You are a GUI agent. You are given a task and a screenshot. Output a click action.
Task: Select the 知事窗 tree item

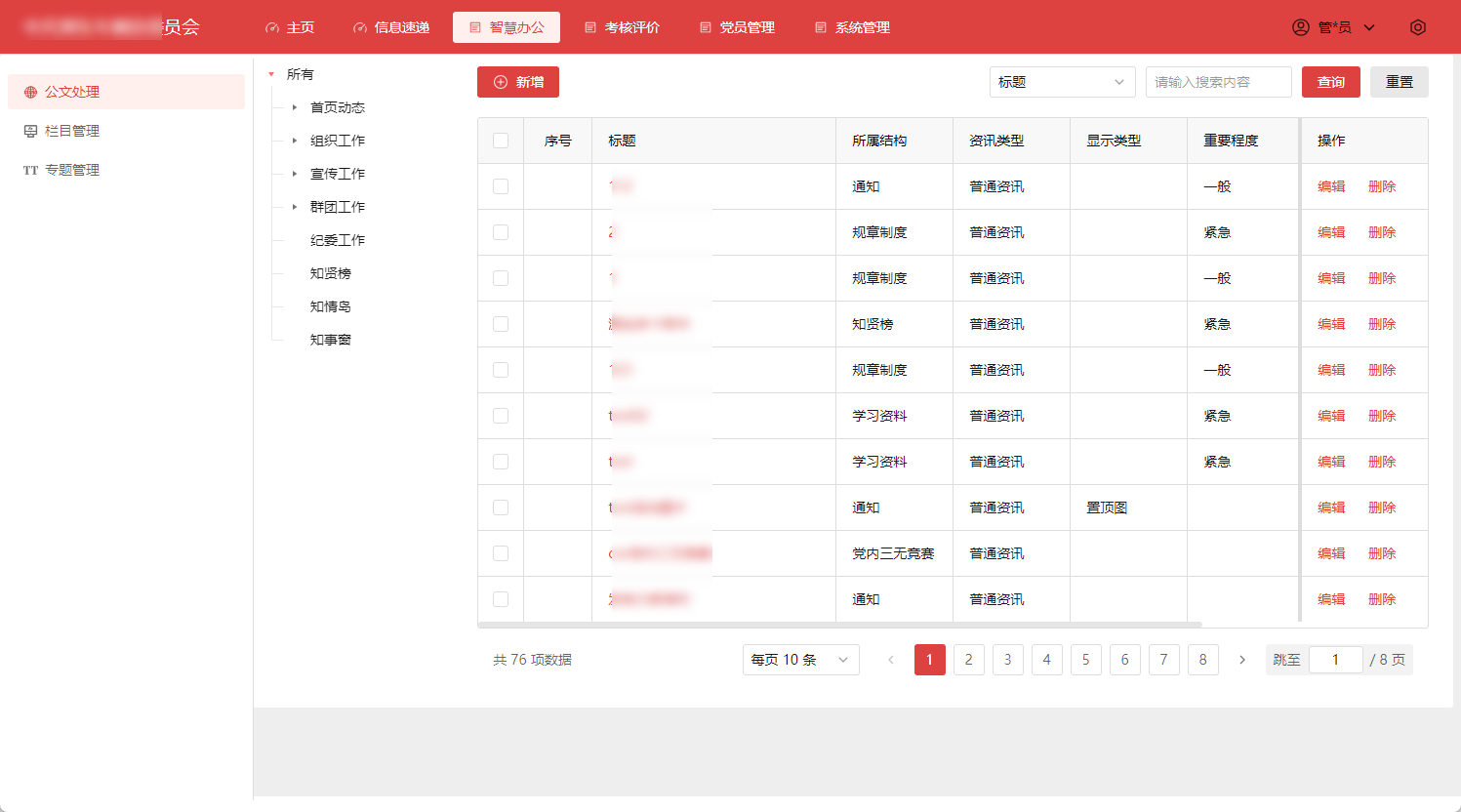click(x=331, y=340)
